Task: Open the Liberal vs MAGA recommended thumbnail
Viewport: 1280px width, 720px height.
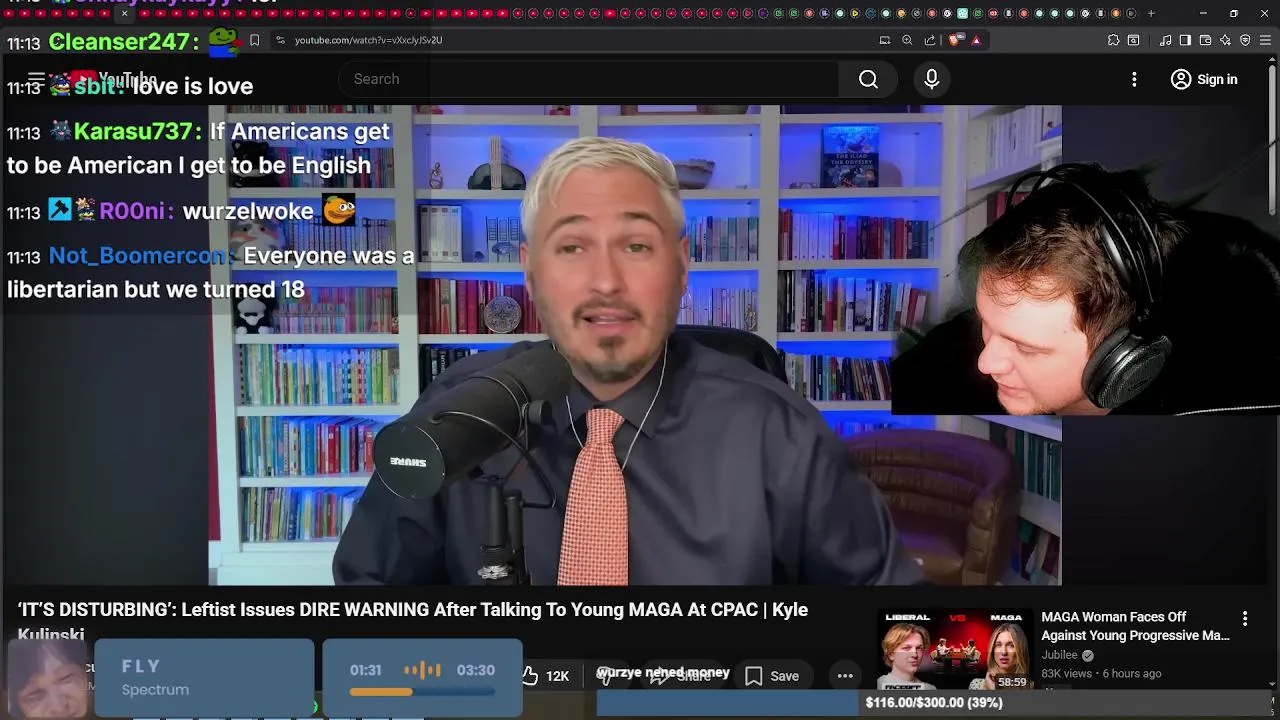Action: click(954, 650)
